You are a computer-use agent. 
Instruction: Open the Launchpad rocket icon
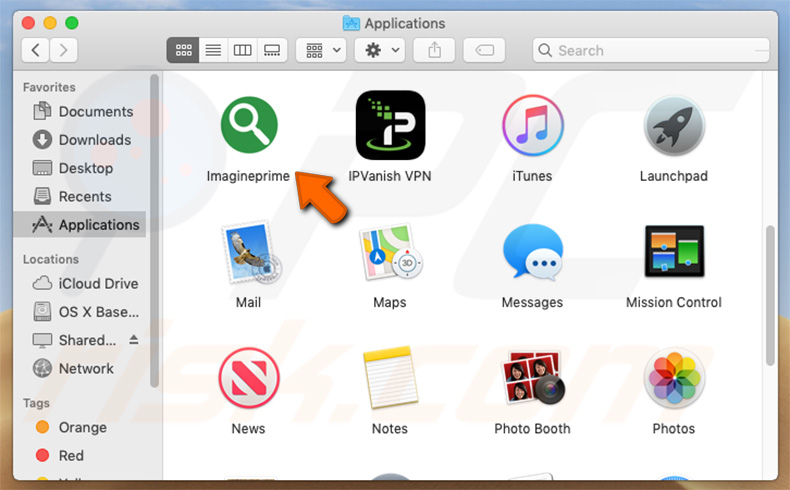(674, 125)
